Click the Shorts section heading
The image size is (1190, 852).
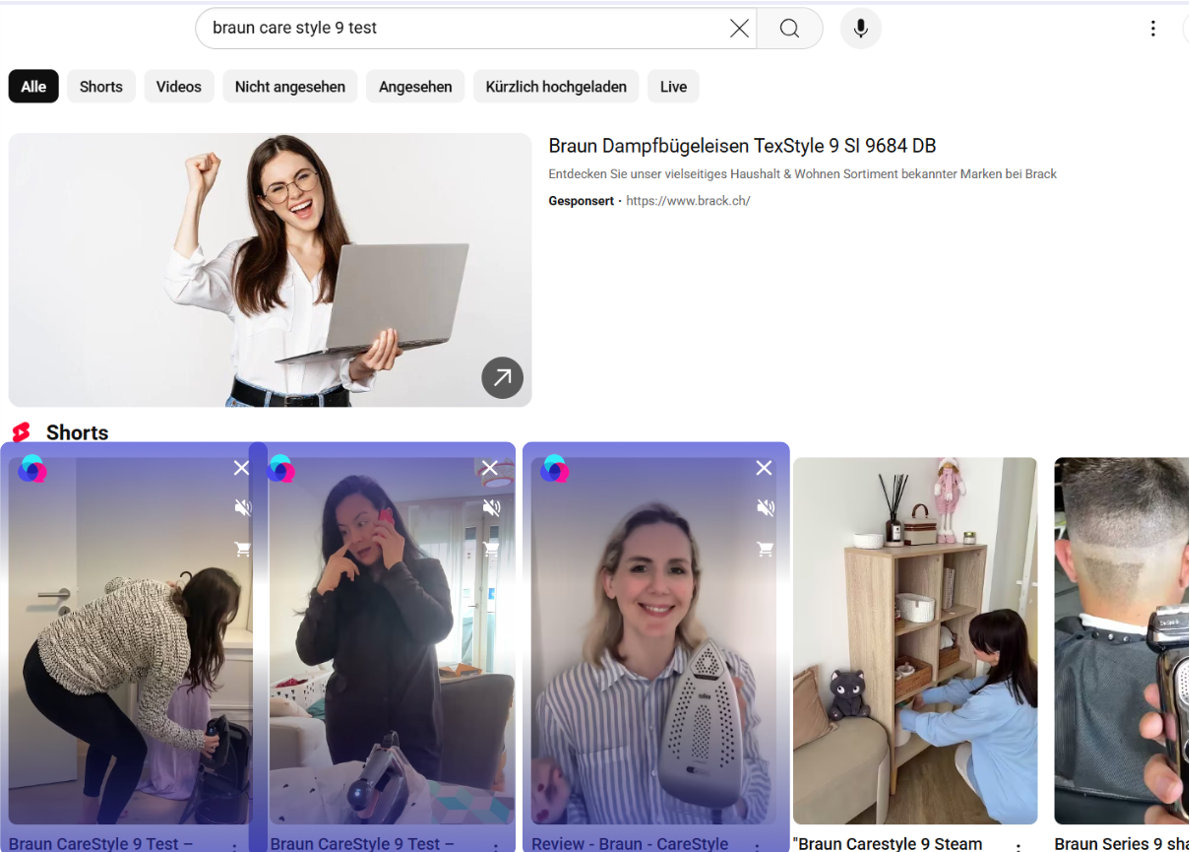click(x=77, y=432)
